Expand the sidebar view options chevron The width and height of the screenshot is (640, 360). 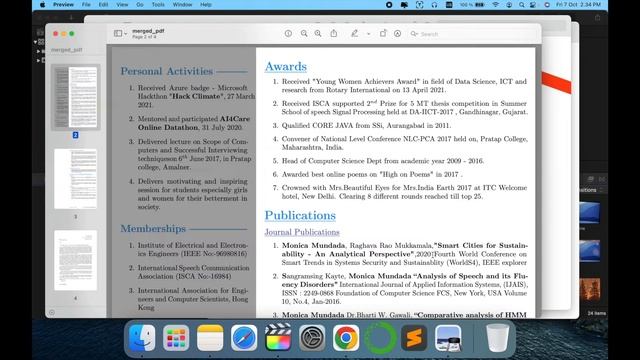click(x=125, y=34)
